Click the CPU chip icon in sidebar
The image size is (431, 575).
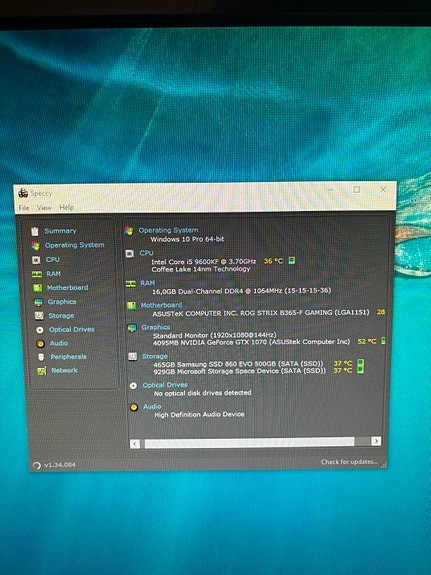(36, 260)
